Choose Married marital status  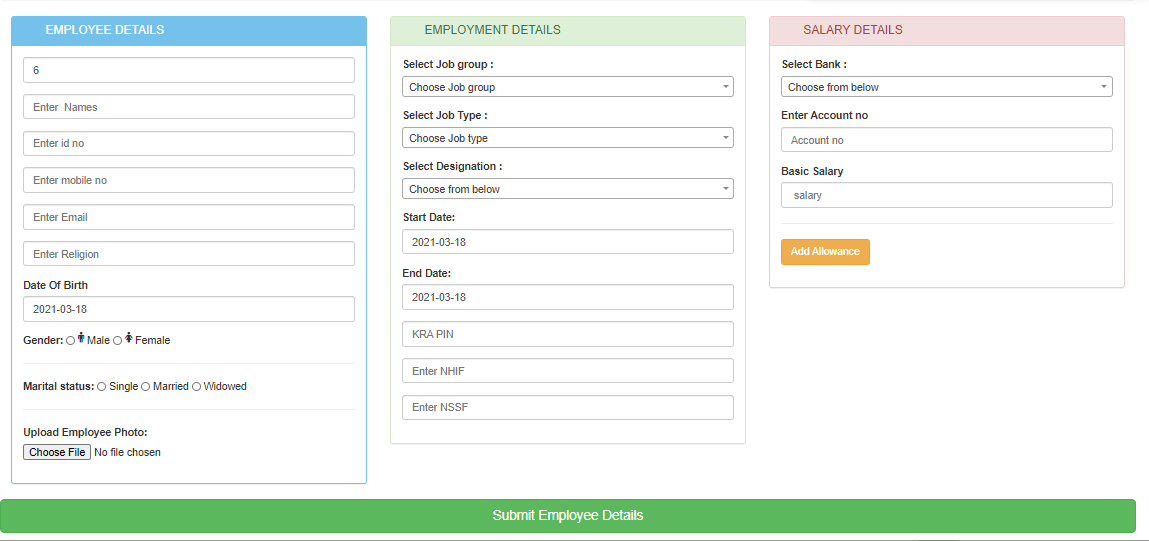point(146,387)
